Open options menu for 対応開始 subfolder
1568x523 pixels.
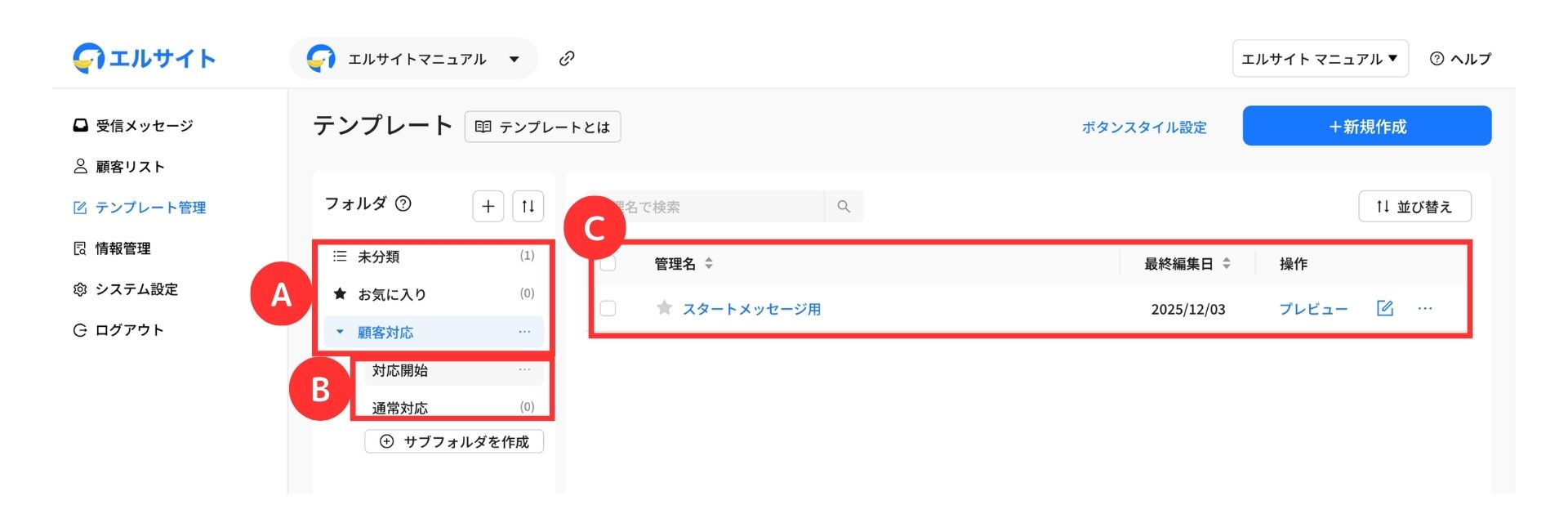click(x=524, y=370)
